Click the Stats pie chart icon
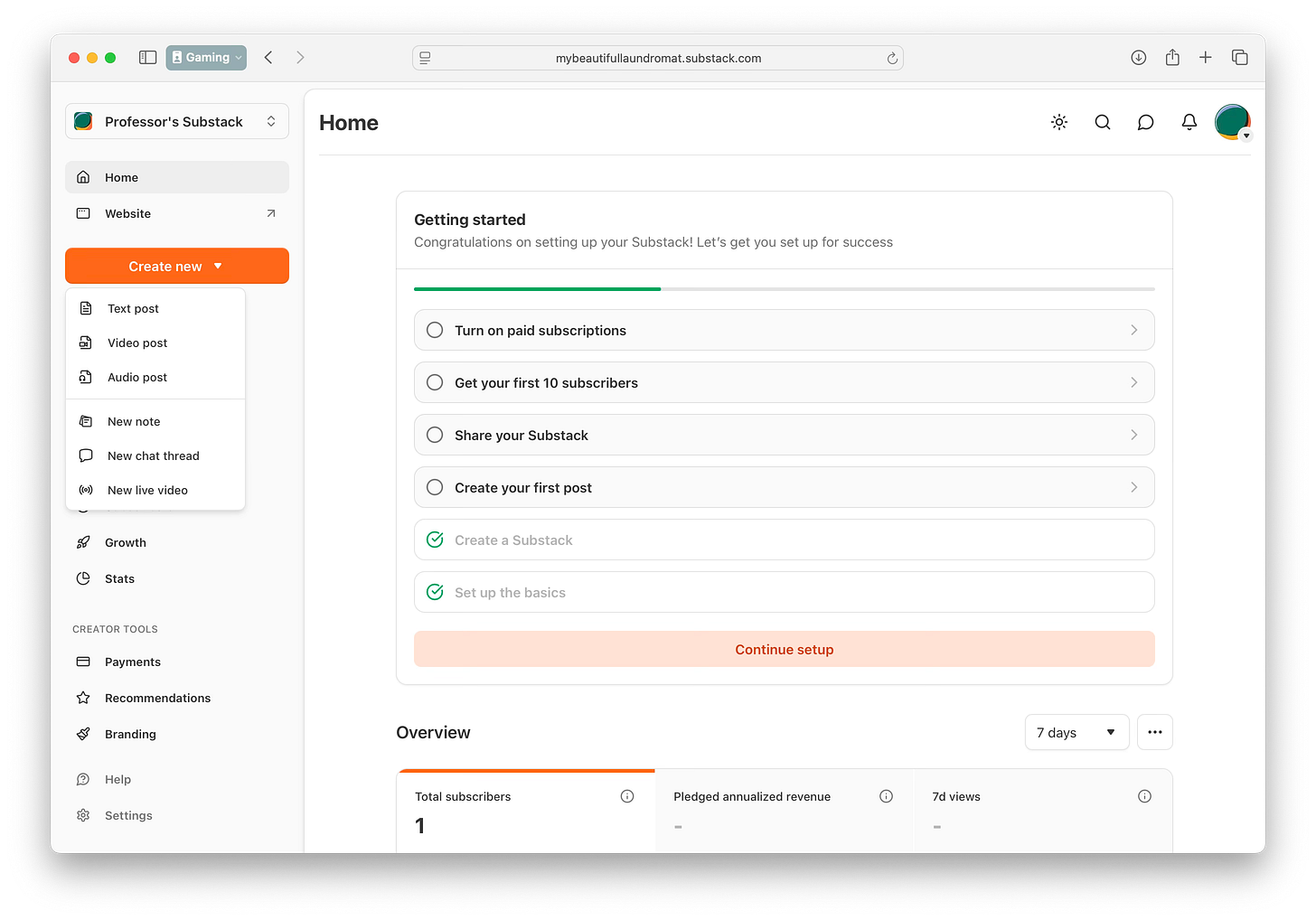This screenshot has width=1316, height=920. pyautogui.click(x=83, y=578)
